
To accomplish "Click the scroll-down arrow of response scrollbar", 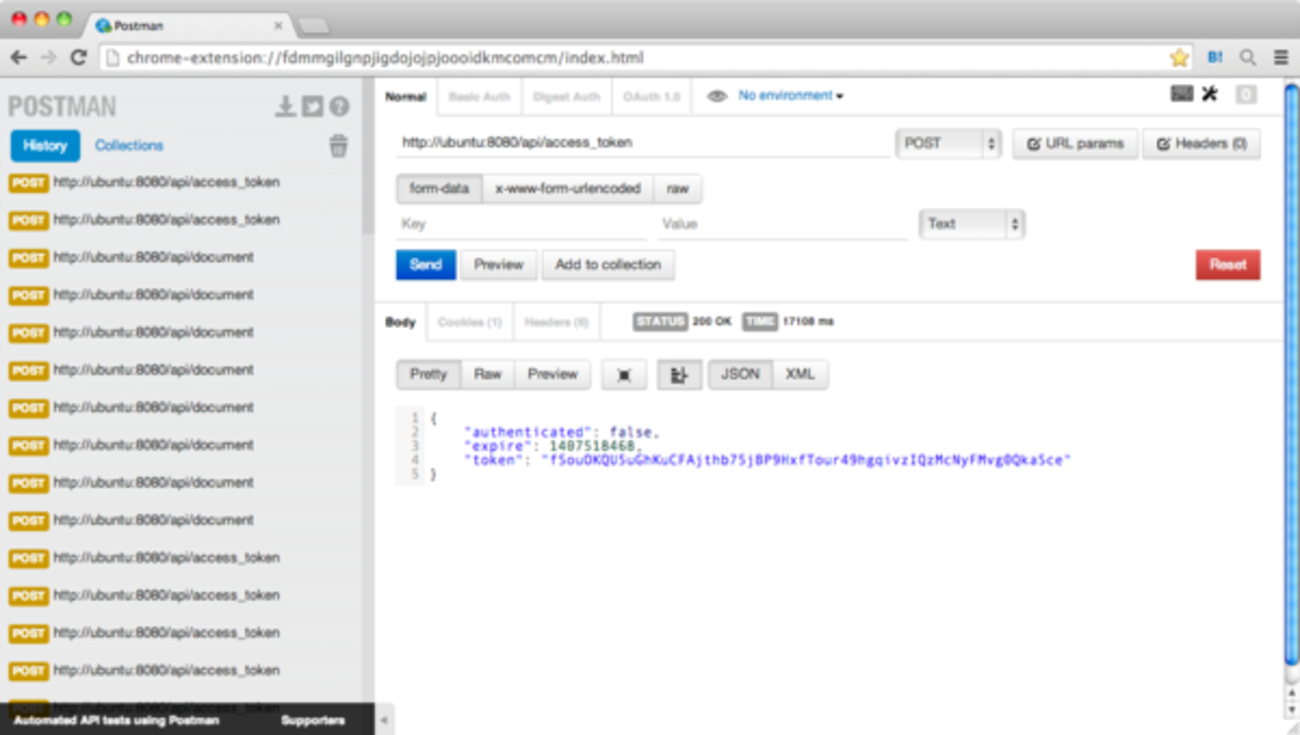I will 1291,710.
